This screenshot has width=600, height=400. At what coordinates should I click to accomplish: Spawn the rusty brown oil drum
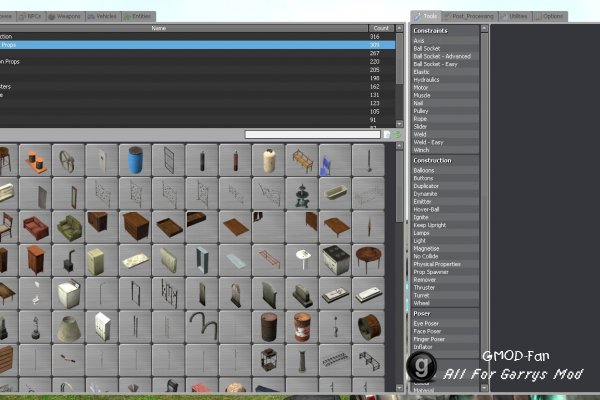coord(269,327)
